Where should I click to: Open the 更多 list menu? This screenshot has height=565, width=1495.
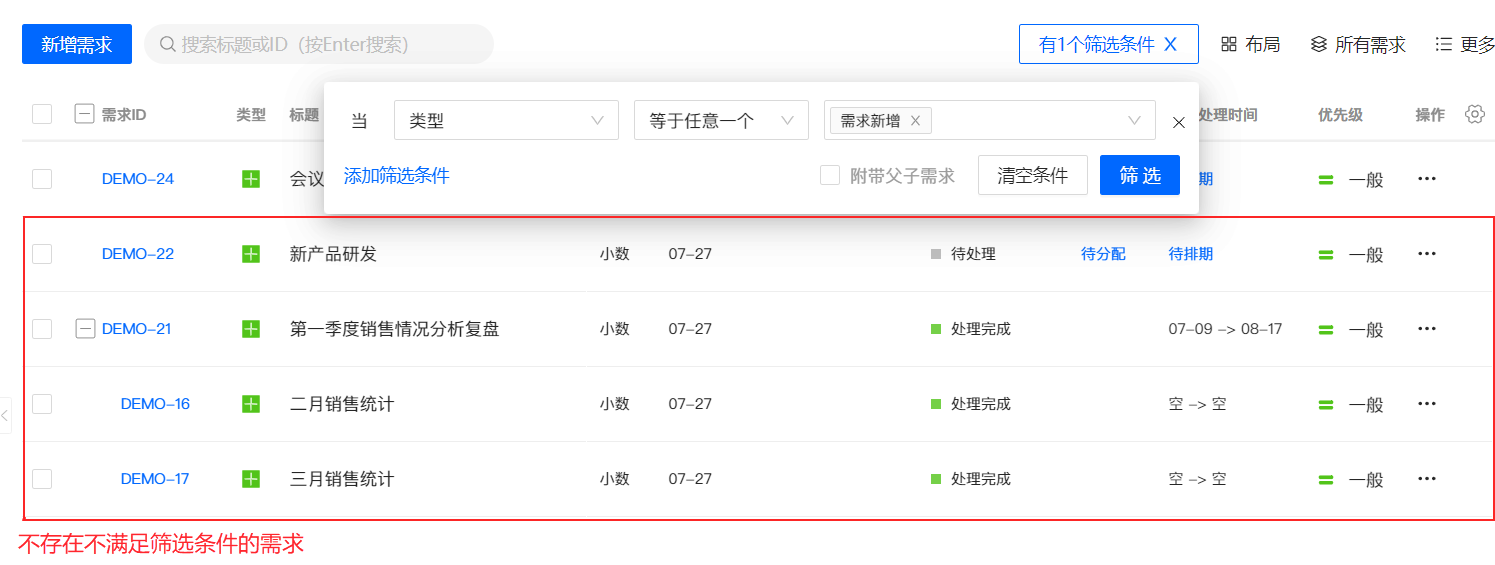click(1444, 44)
